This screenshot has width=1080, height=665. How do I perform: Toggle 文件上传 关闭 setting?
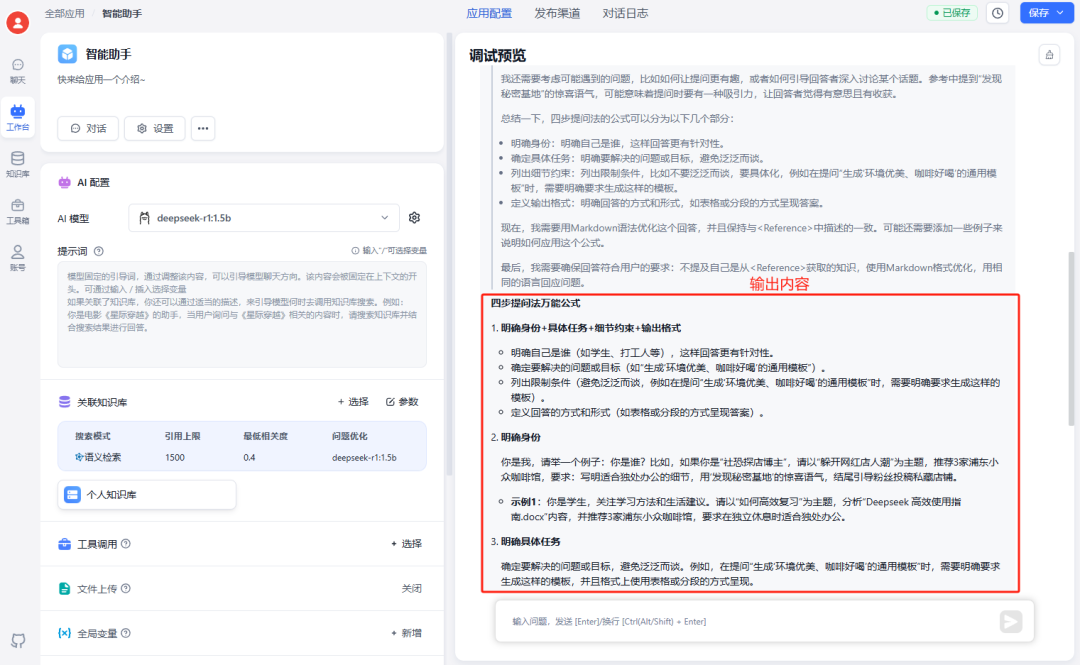412,589
